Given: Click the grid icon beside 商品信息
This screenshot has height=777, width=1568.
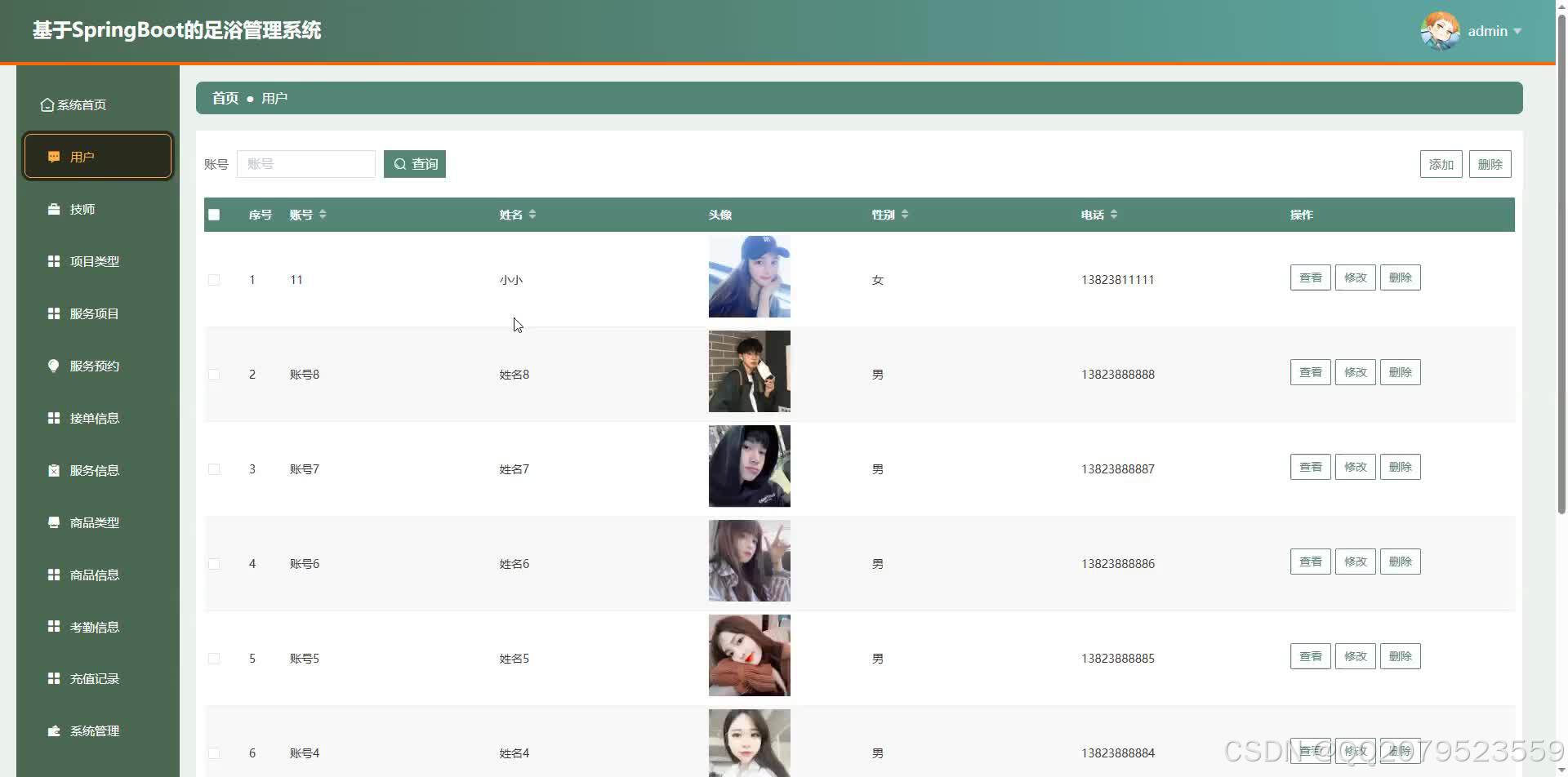Looking at the screenshot, I should tap(54, 575).
